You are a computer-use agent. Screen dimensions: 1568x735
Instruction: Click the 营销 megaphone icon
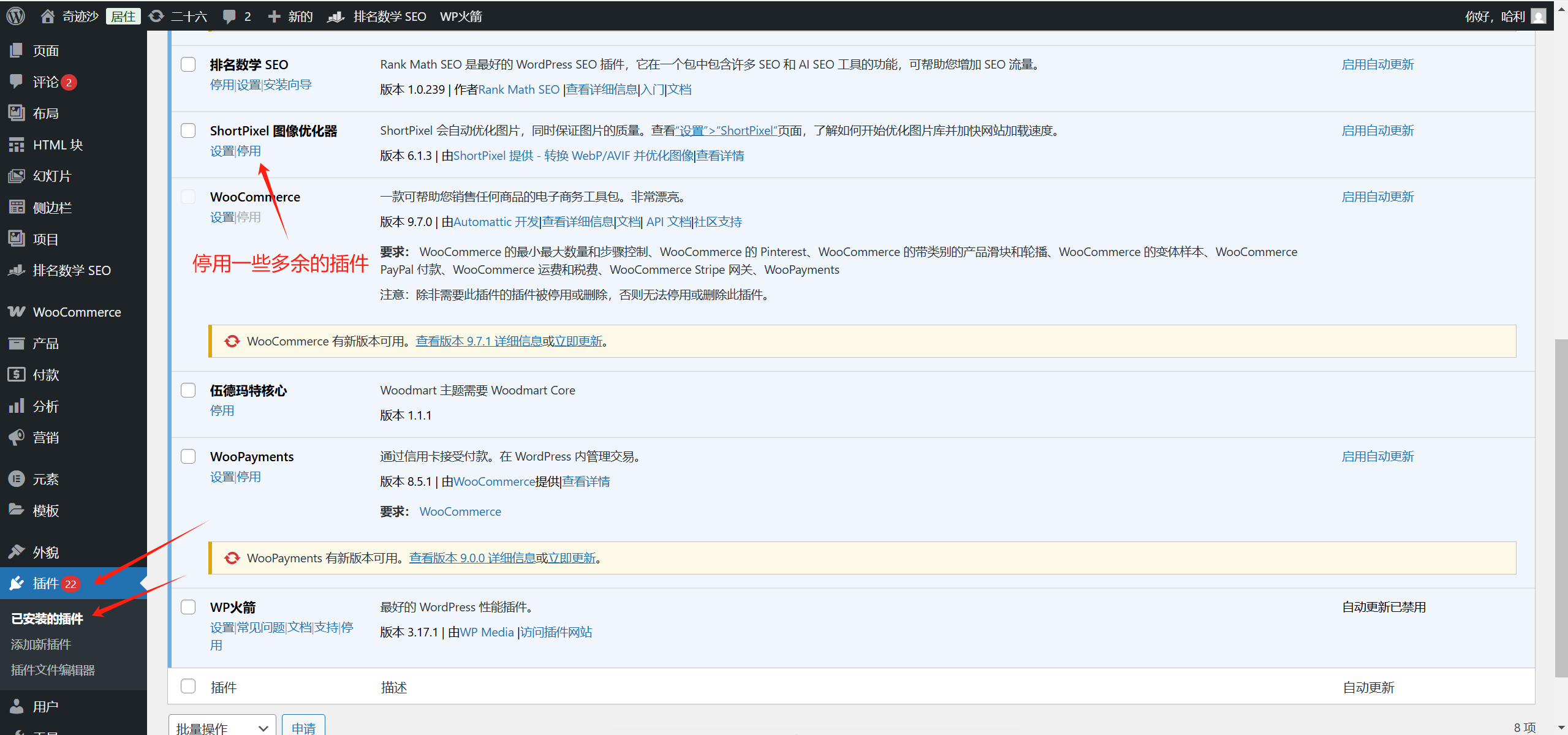pos(17,437)
